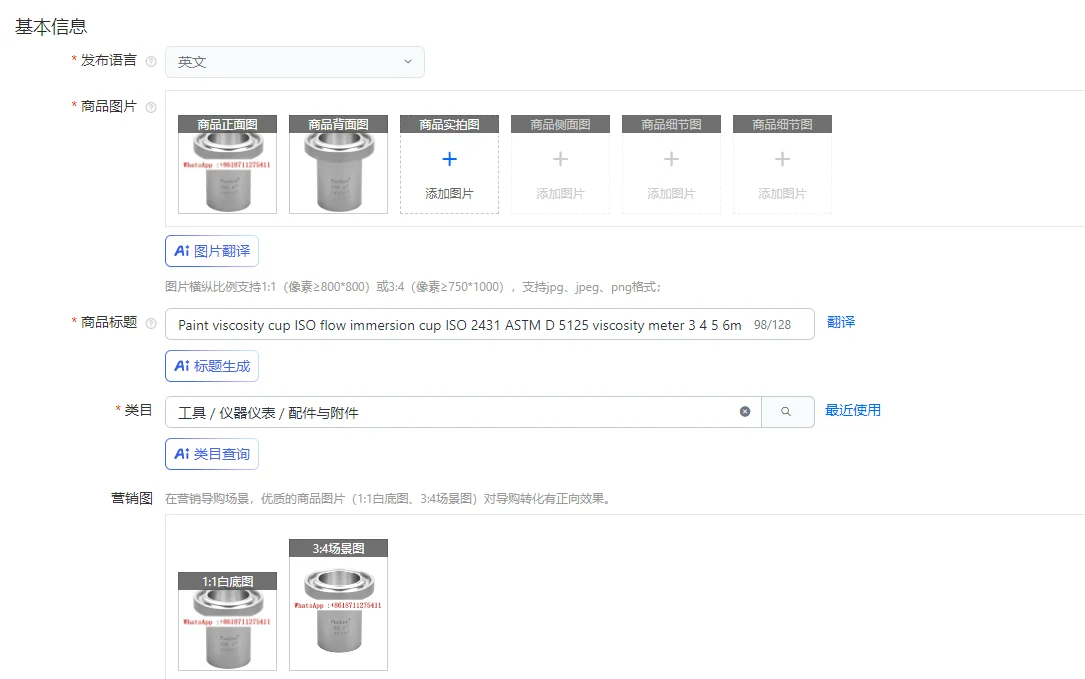Click the help icon next to 商品标题
This screenshot has width=1085, height=679.
151,323
